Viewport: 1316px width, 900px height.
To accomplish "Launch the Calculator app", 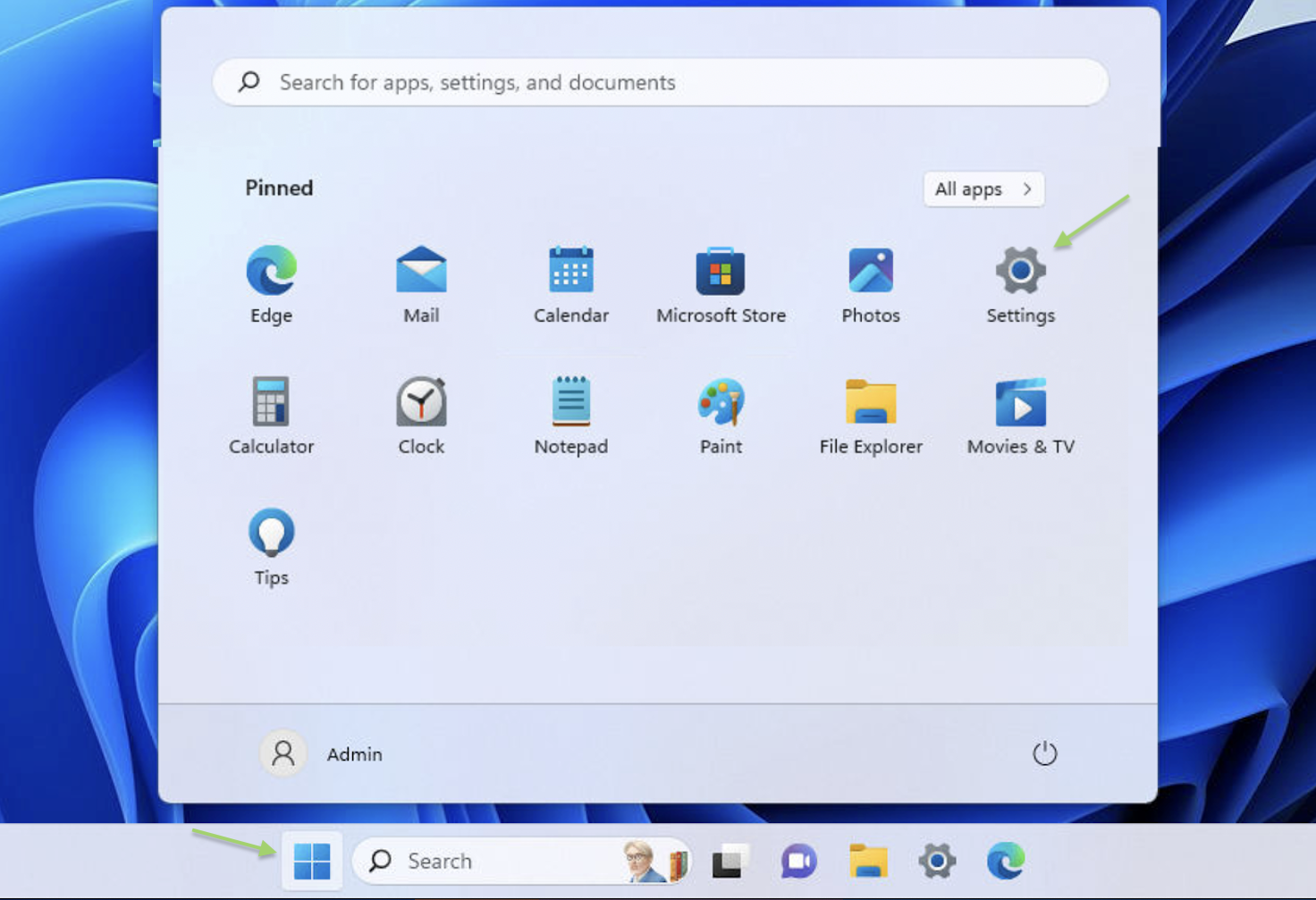I will tap(271, 416).
